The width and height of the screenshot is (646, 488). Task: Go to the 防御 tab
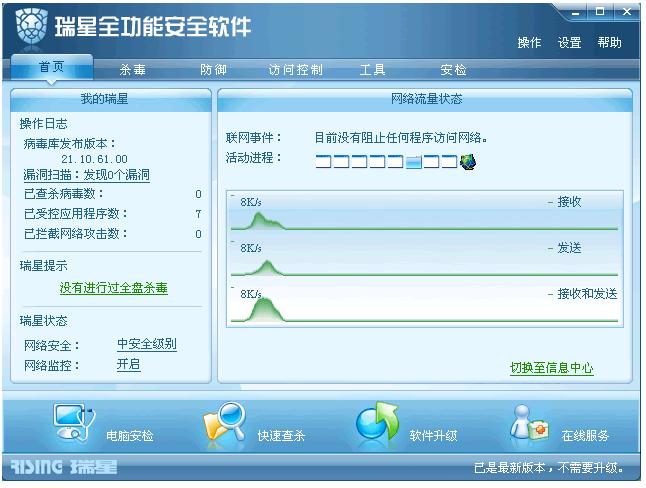(213, 70)
